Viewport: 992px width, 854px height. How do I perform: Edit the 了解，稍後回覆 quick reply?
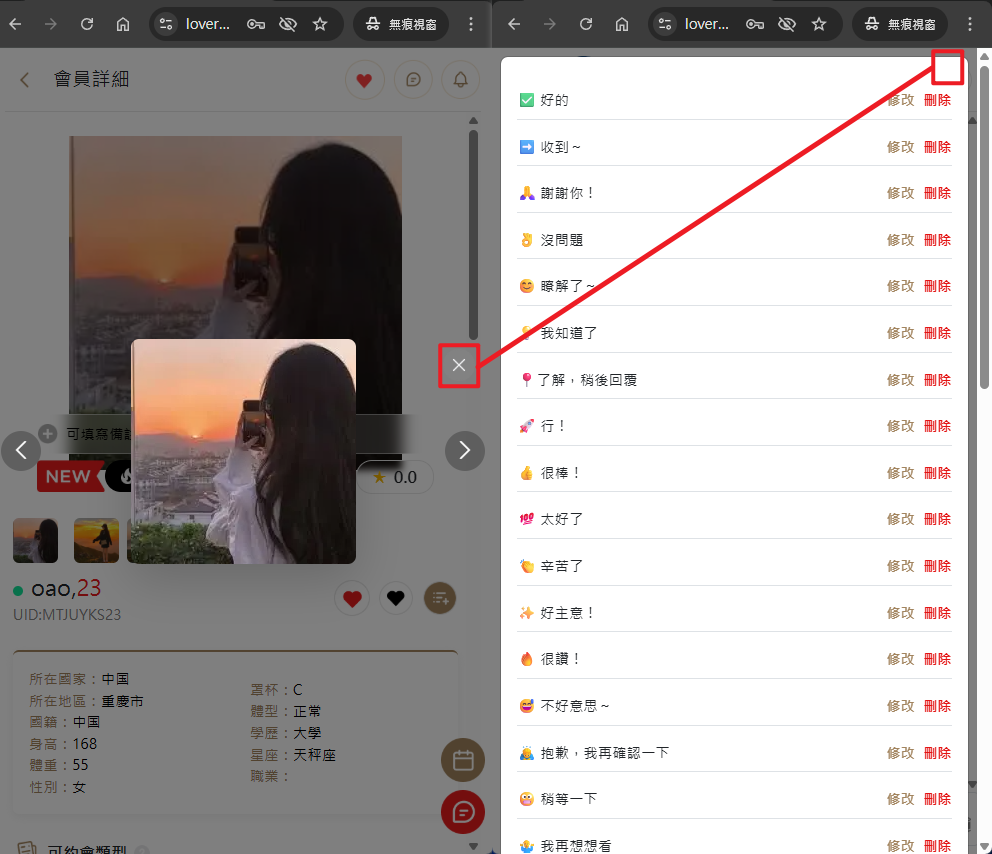(900, 380)
